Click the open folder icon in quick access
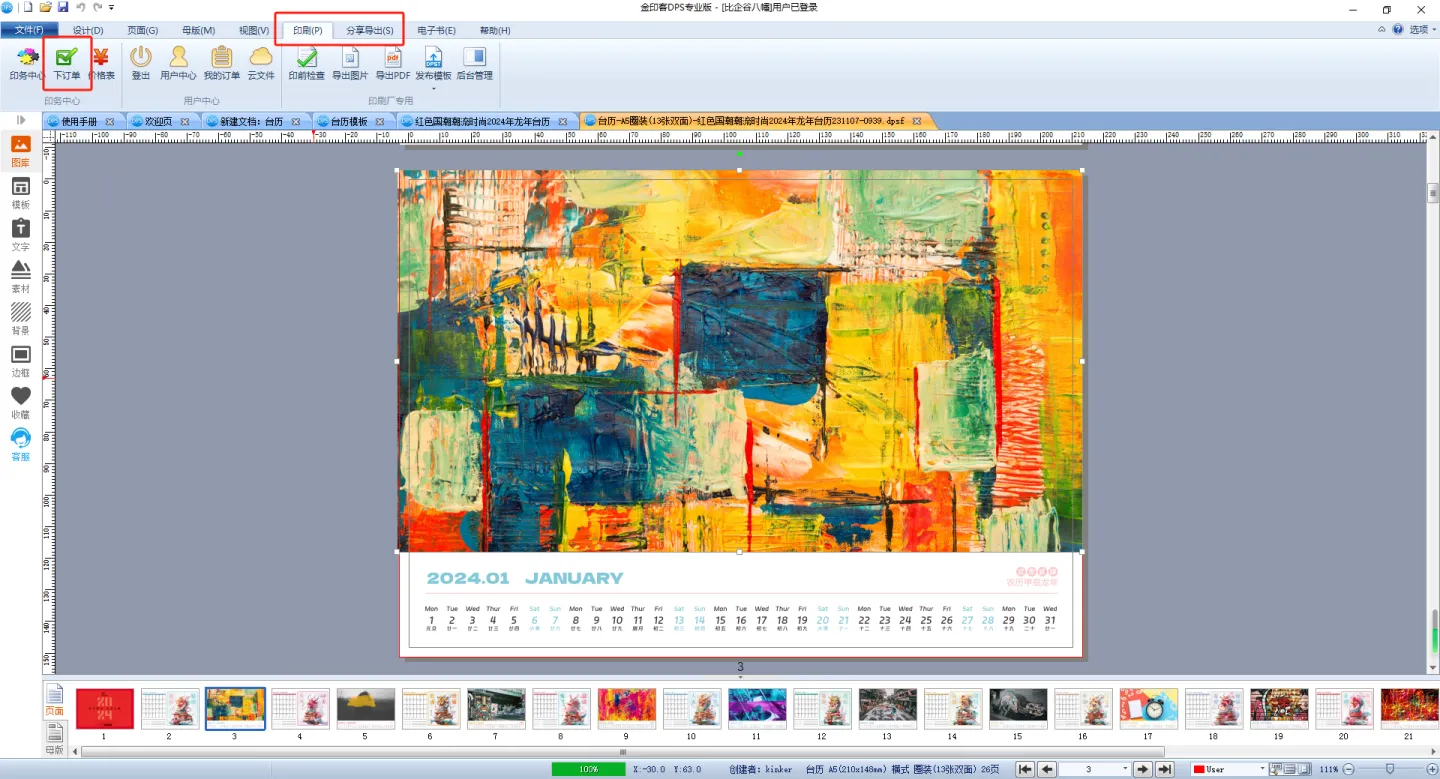Viewport: 1440px width, 779px height. tap(45, 7)
